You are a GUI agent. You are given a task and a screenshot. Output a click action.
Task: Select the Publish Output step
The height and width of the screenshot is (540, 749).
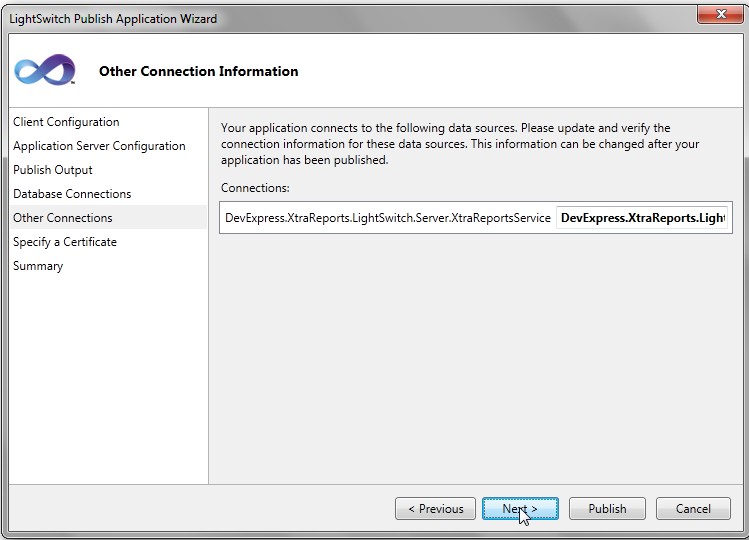(x=53, y=170)
